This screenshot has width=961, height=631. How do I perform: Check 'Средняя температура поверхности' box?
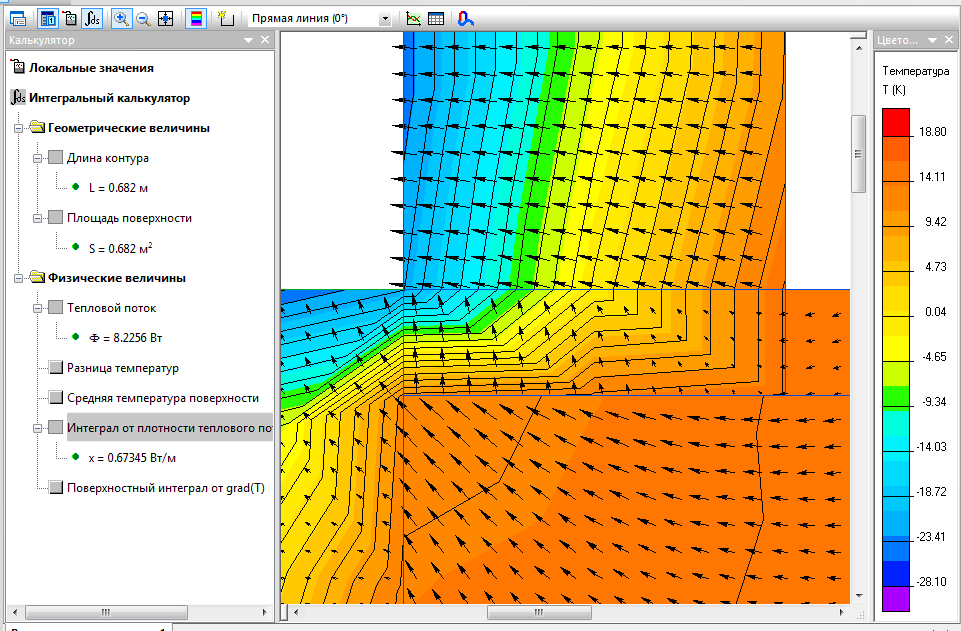tap(56, 398)
